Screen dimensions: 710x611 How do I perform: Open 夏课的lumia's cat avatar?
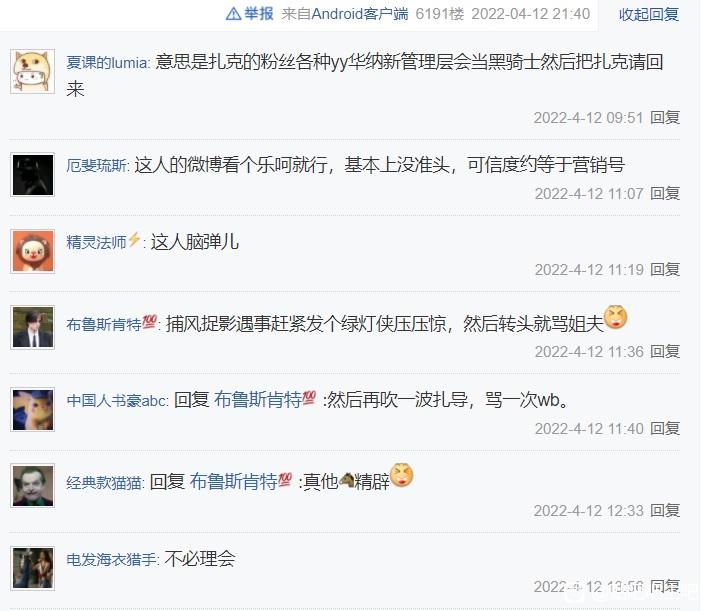[33, 72]
